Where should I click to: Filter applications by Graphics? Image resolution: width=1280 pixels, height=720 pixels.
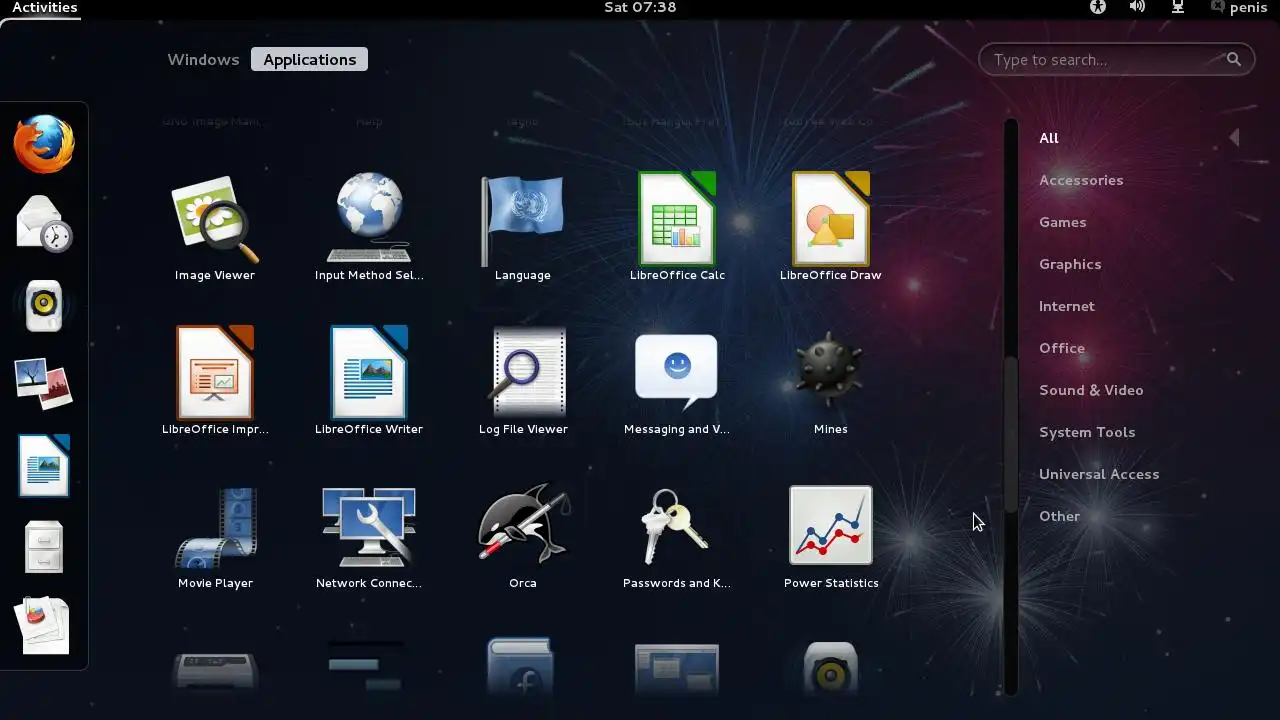tap(1070, 264)
